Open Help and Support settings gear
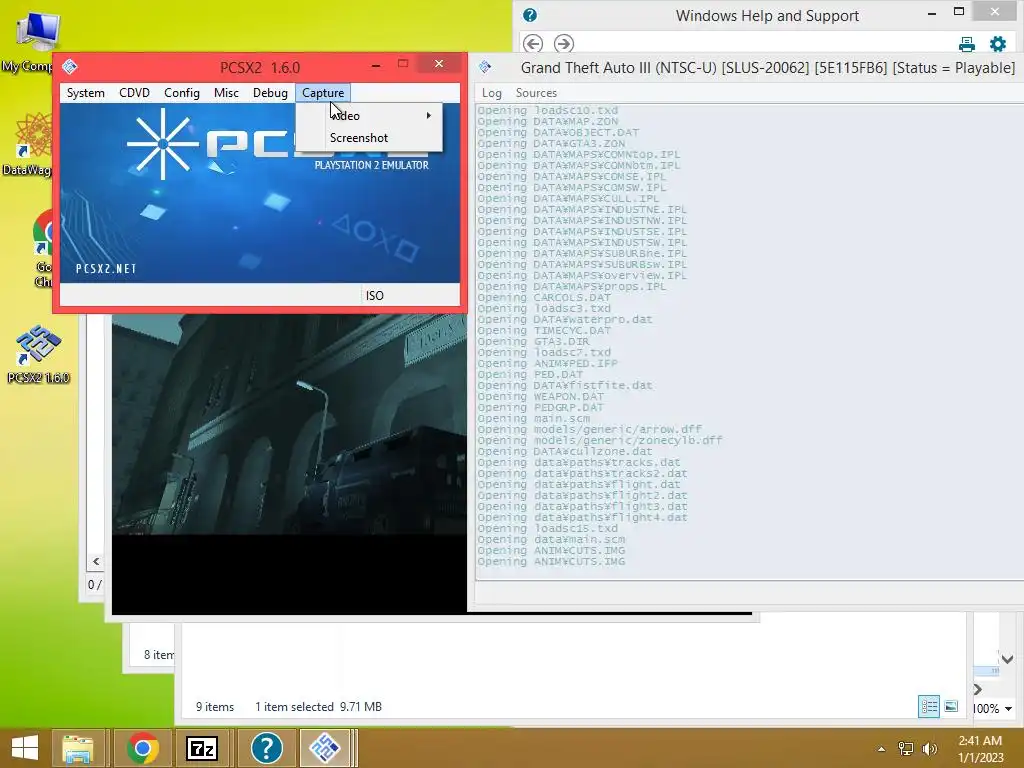This screenshot has height=768, width=1024. [998, 44]
